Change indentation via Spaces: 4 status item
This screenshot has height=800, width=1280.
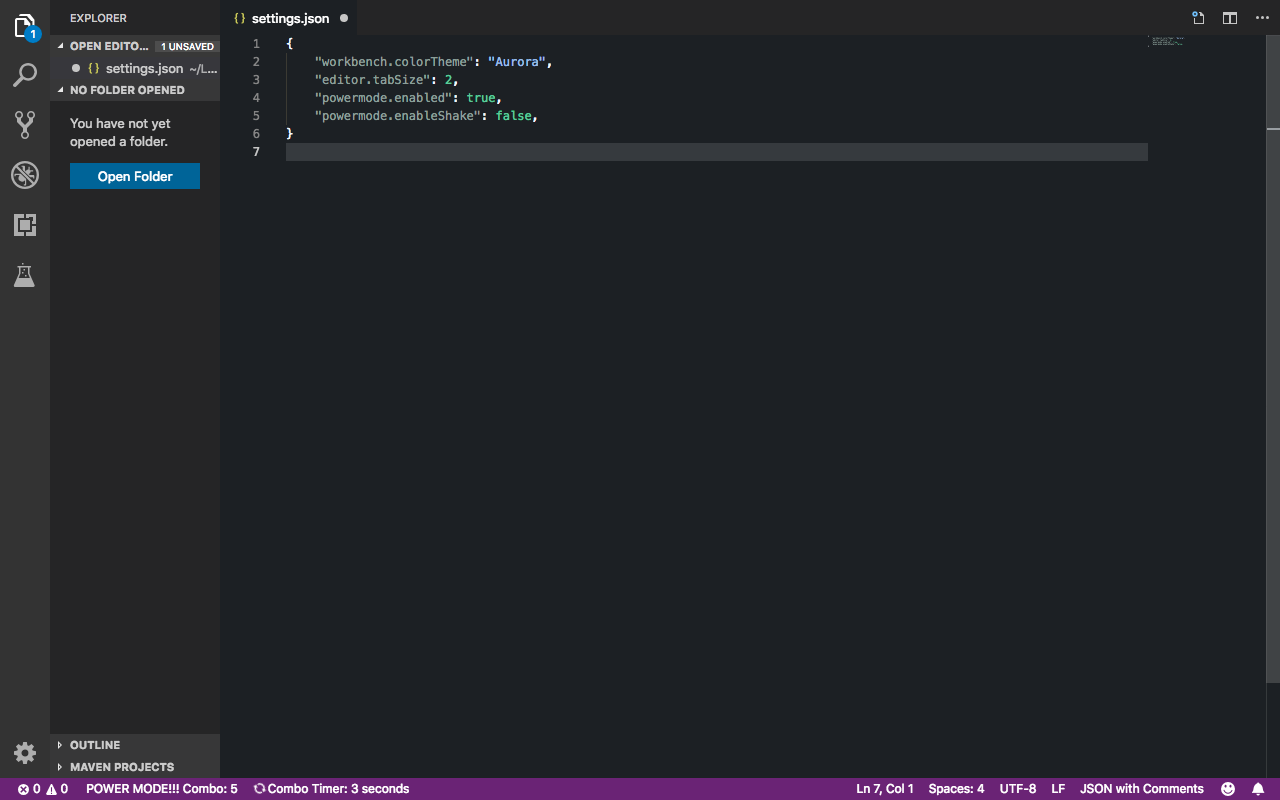(x=956, y=788)
